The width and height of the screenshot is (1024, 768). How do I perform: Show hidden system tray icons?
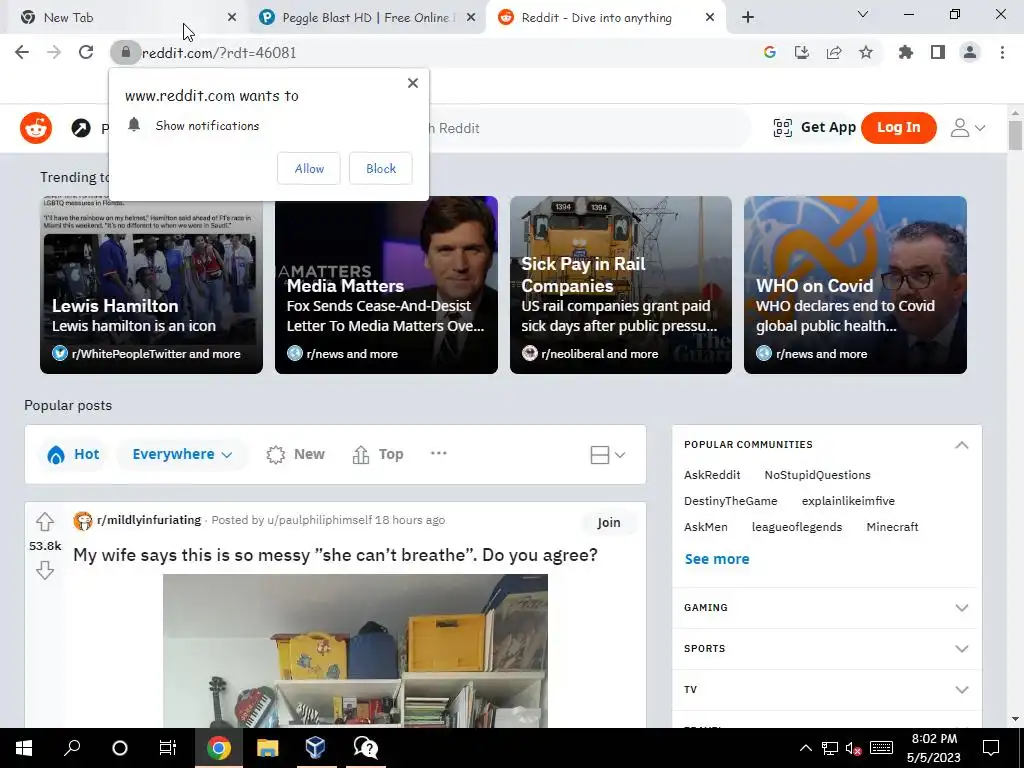[x=806, y=748]
